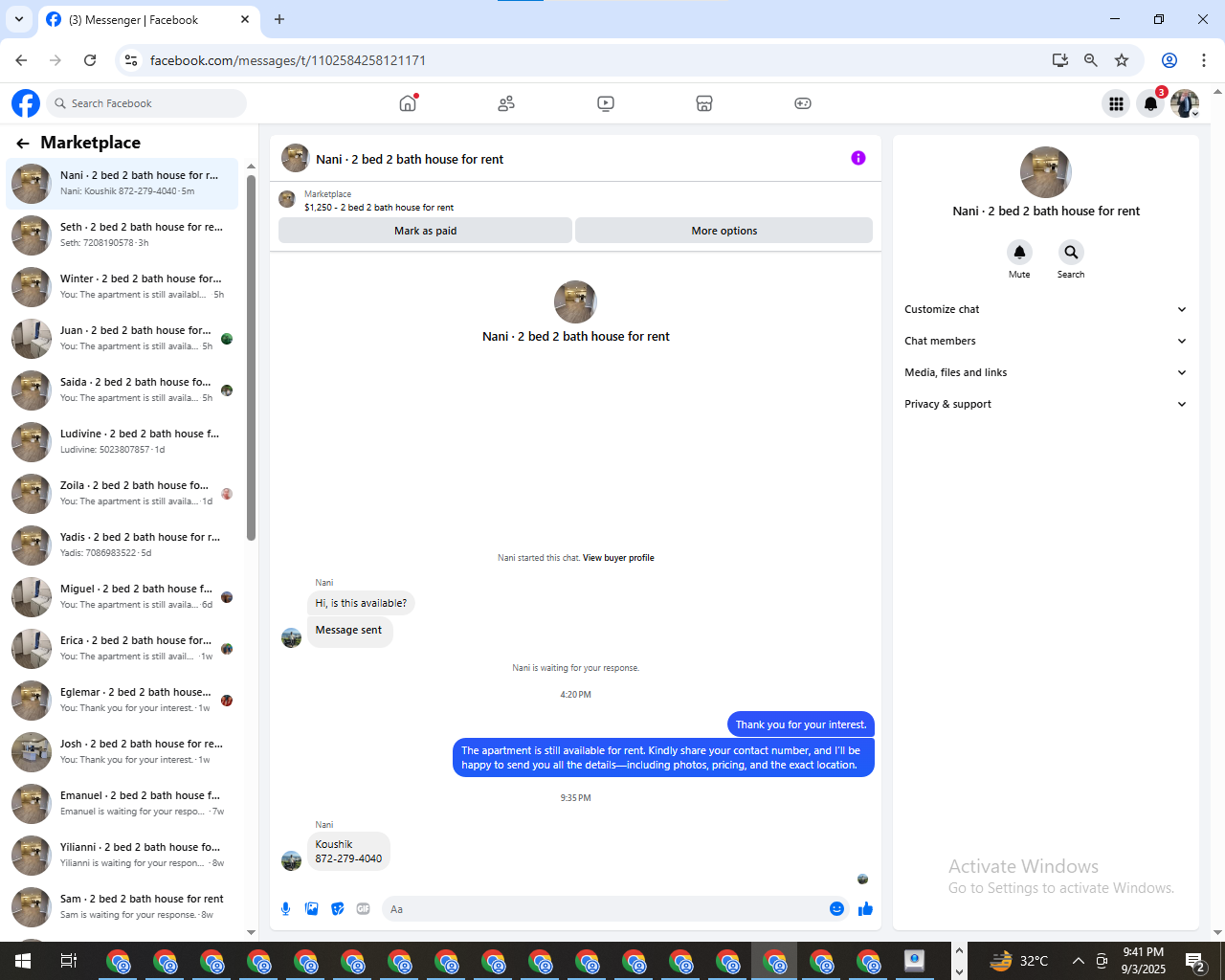The width and height of the screenshot is (1225, 980).
Task: Expand the Customize chat section
Action: pos(1046,309)
